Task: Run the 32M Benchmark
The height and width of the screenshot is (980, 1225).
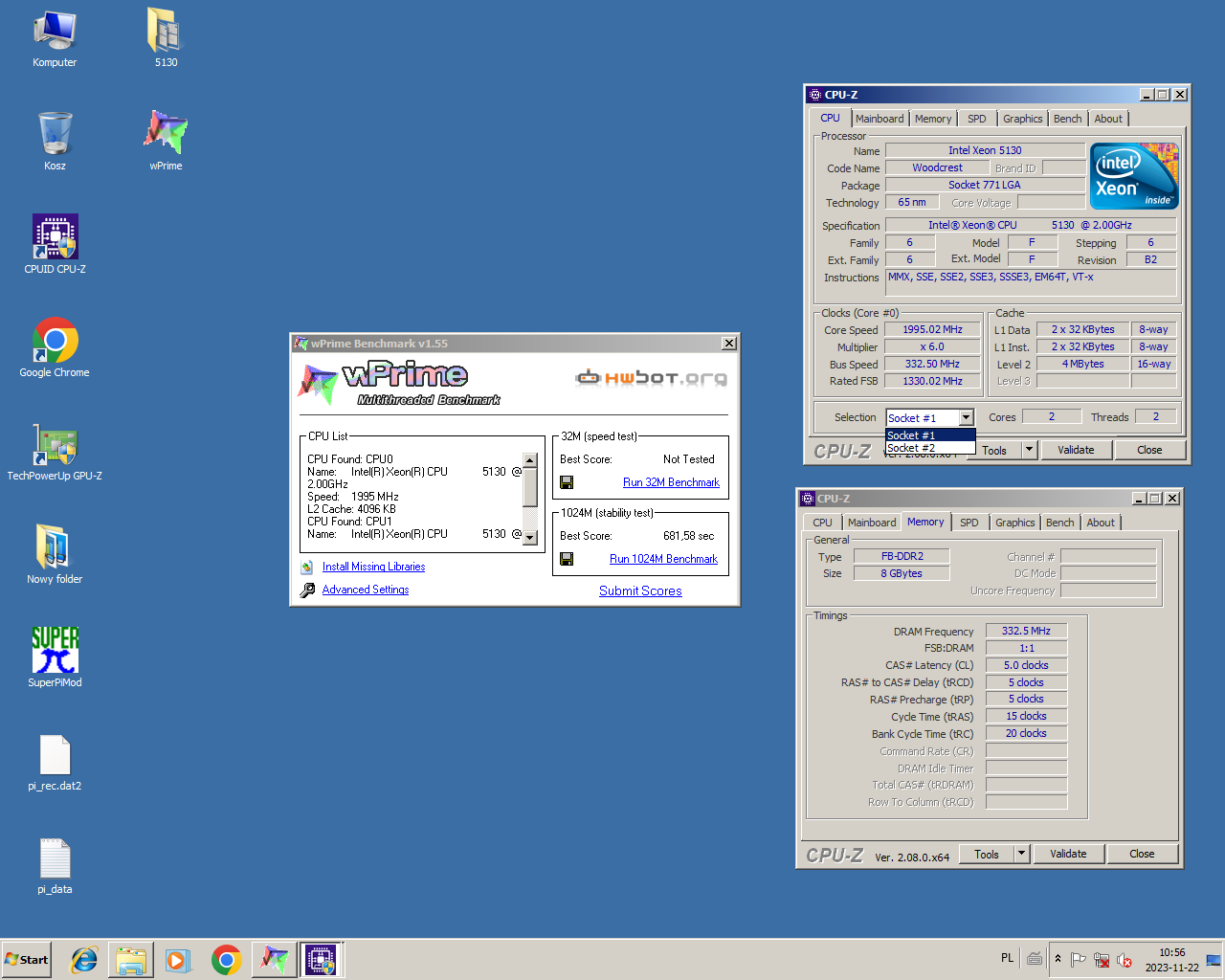Action: (x=671, y=482)
